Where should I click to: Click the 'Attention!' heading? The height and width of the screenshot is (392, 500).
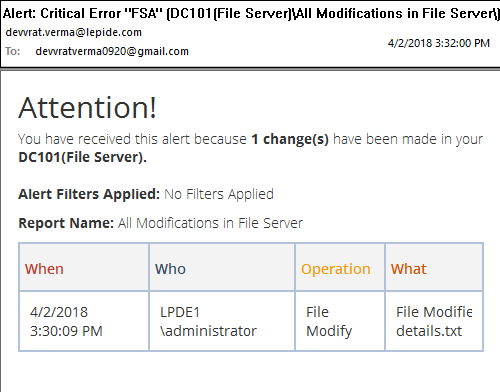(x=87, y=108)
